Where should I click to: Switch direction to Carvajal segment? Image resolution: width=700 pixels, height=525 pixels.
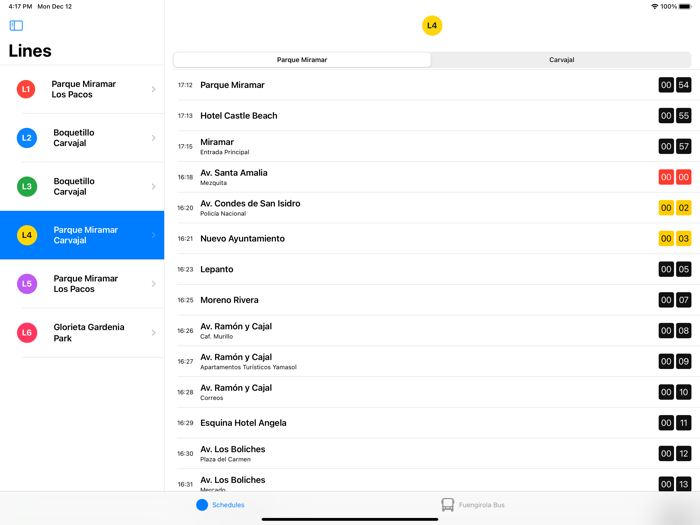561,60
